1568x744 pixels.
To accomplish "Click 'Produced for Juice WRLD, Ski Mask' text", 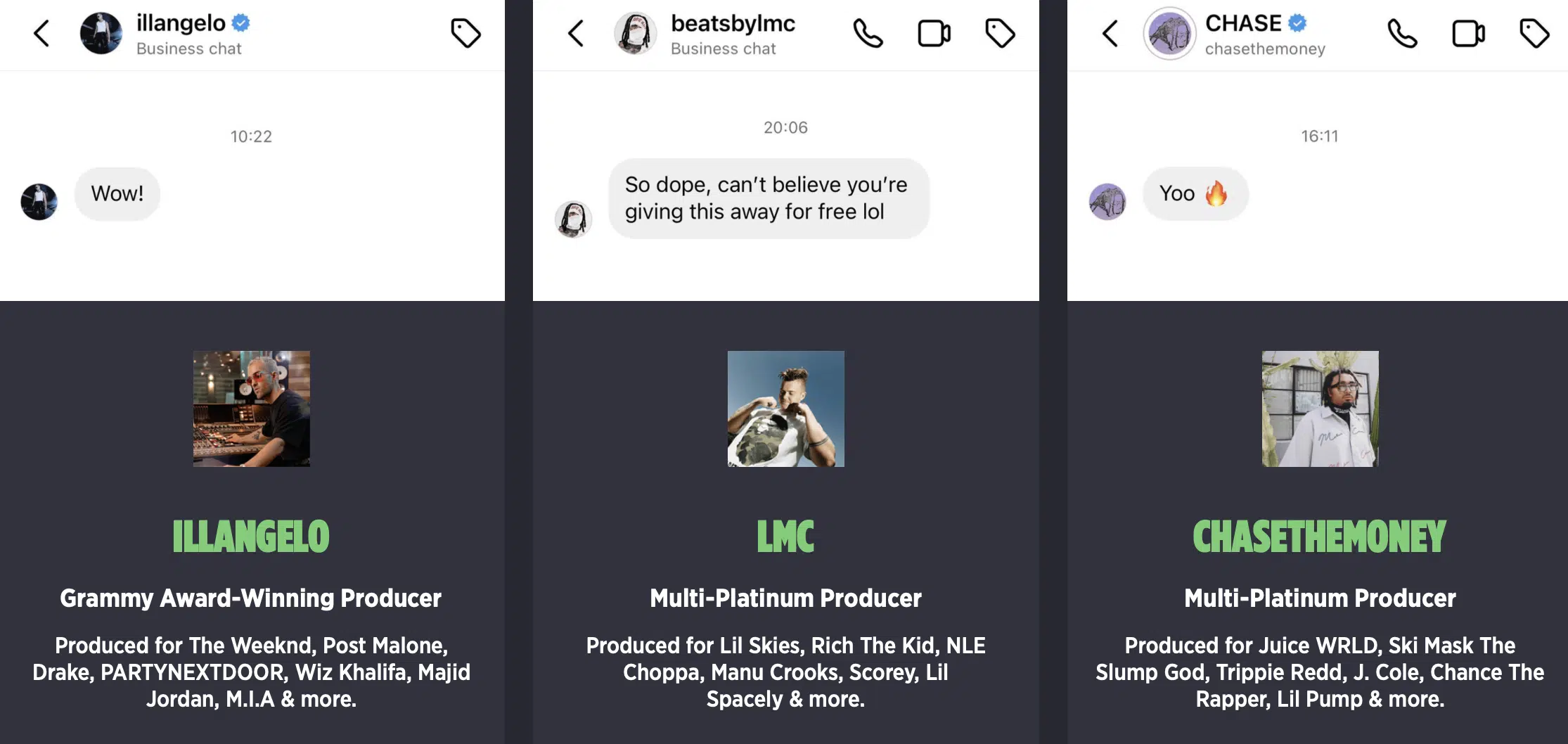I will (x=1320, y=672).
